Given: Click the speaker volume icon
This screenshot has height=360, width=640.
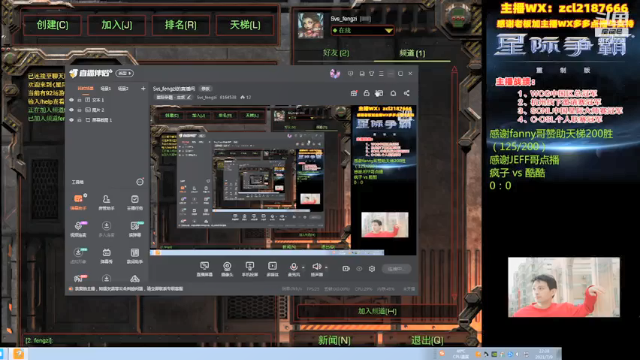Looking at the screenshot, I should point(316,268).
